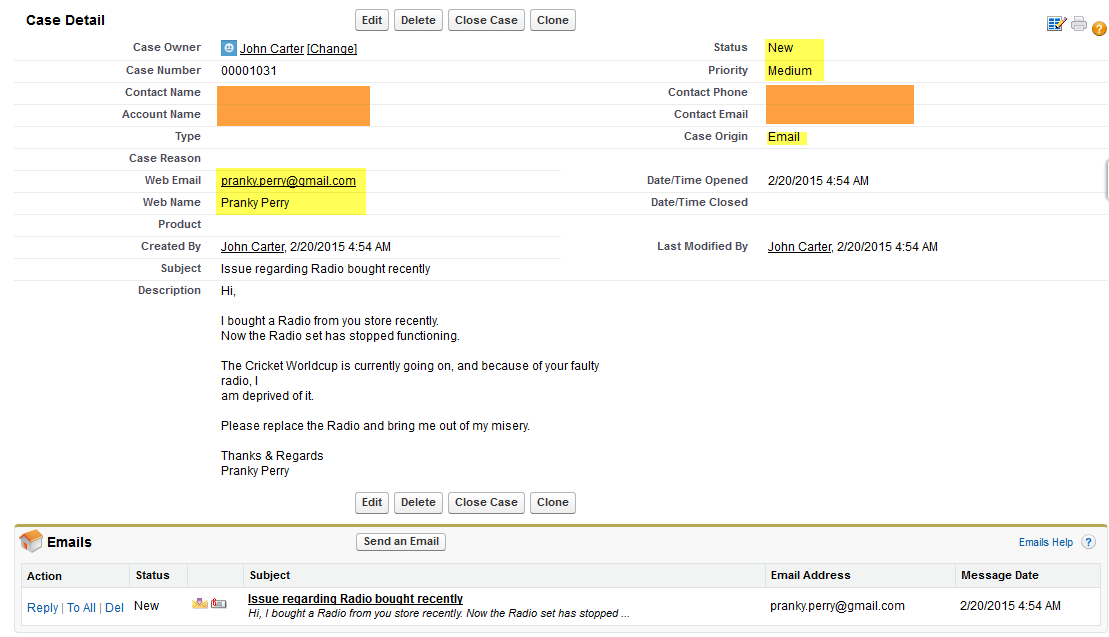Click the customize page layout icon

click(x=1057, y=24)
